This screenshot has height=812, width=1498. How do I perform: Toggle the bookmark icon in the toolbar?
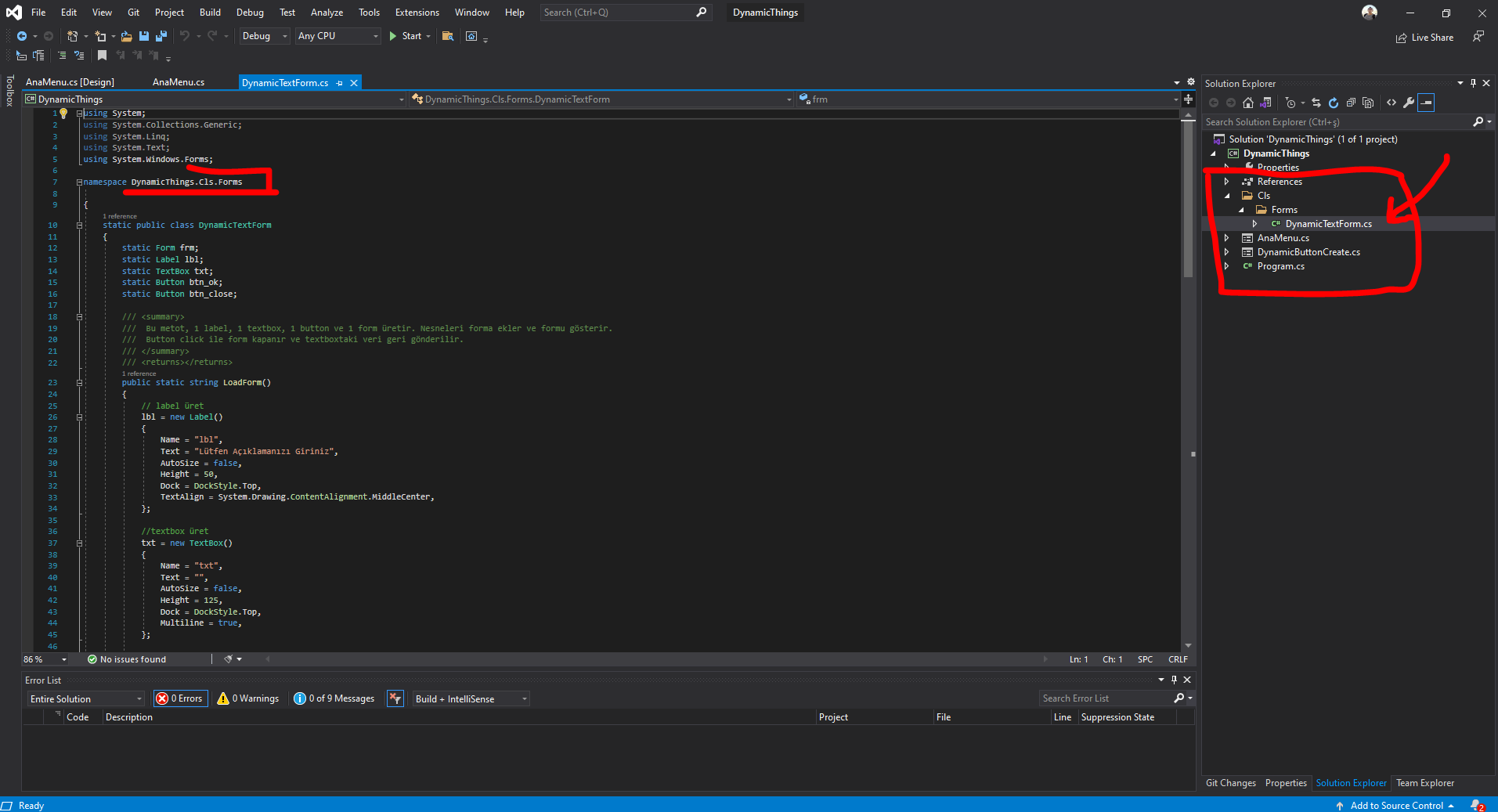coord(102,56)
